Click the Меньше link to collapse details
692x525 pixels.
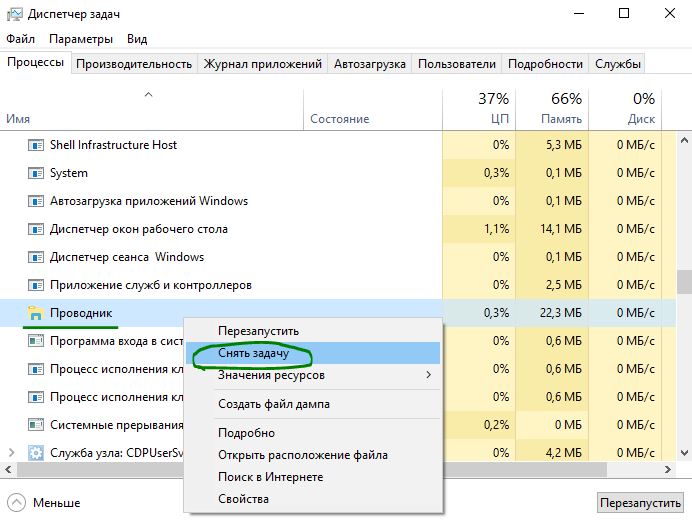tap(56, 503)
